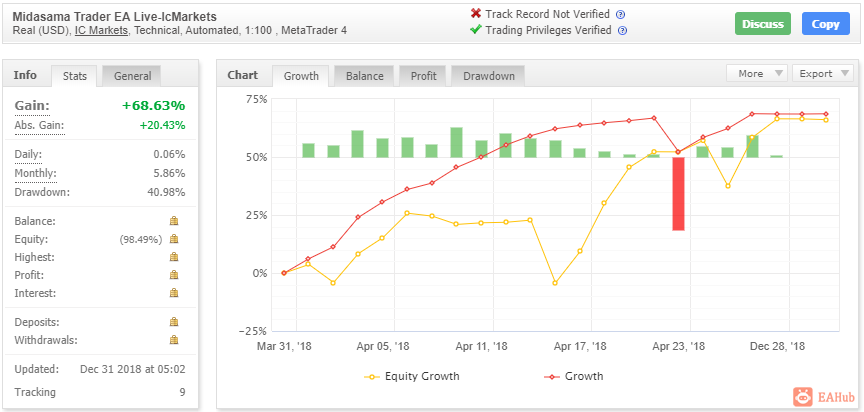Click the lock icon beside Withdrawals
This screenshot has width=864, height=412.
coord(174,340)
